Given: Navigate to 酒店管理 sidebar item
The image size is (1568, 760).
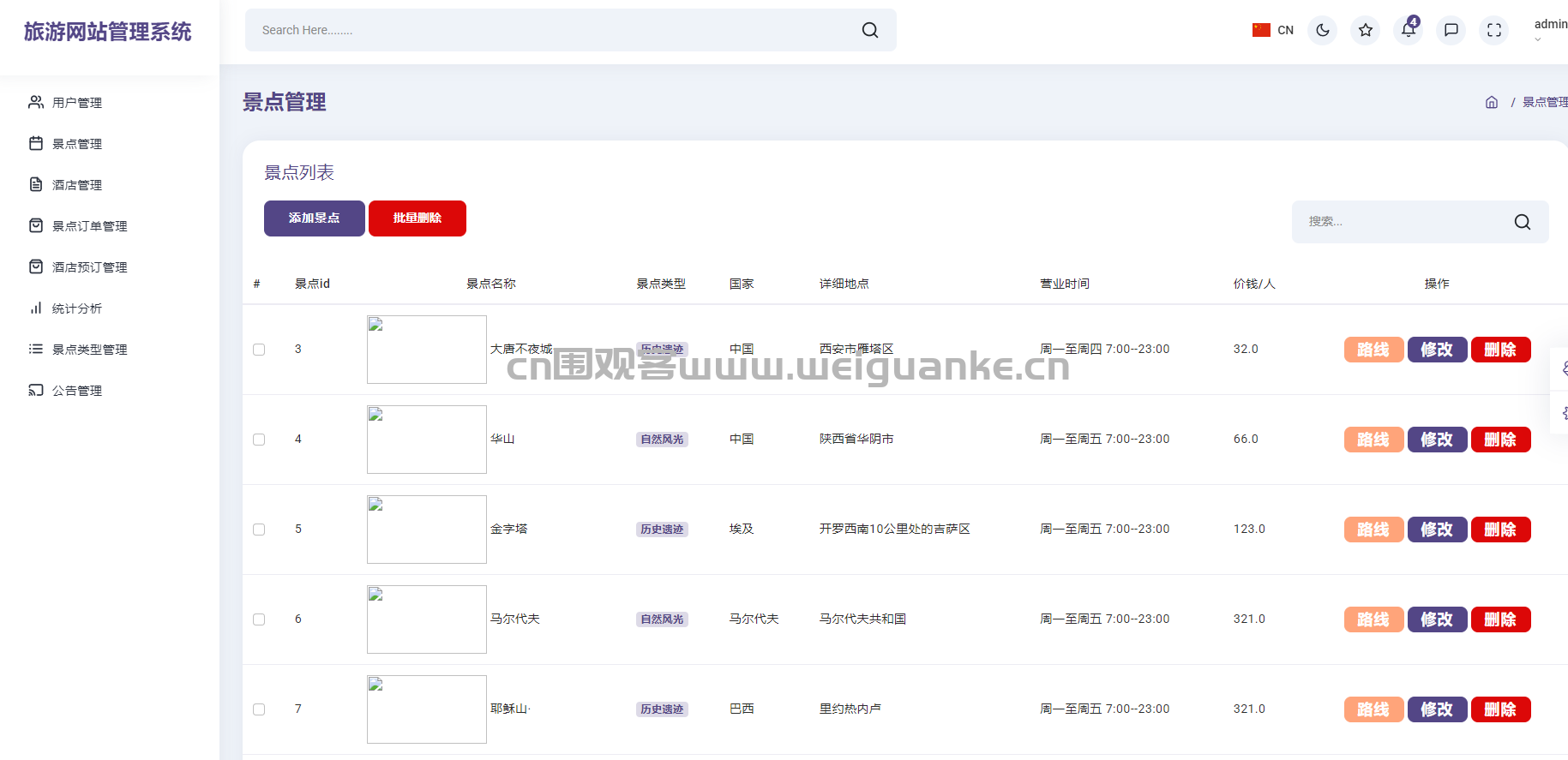Looking at the screenshot, I should coord(77,185).
